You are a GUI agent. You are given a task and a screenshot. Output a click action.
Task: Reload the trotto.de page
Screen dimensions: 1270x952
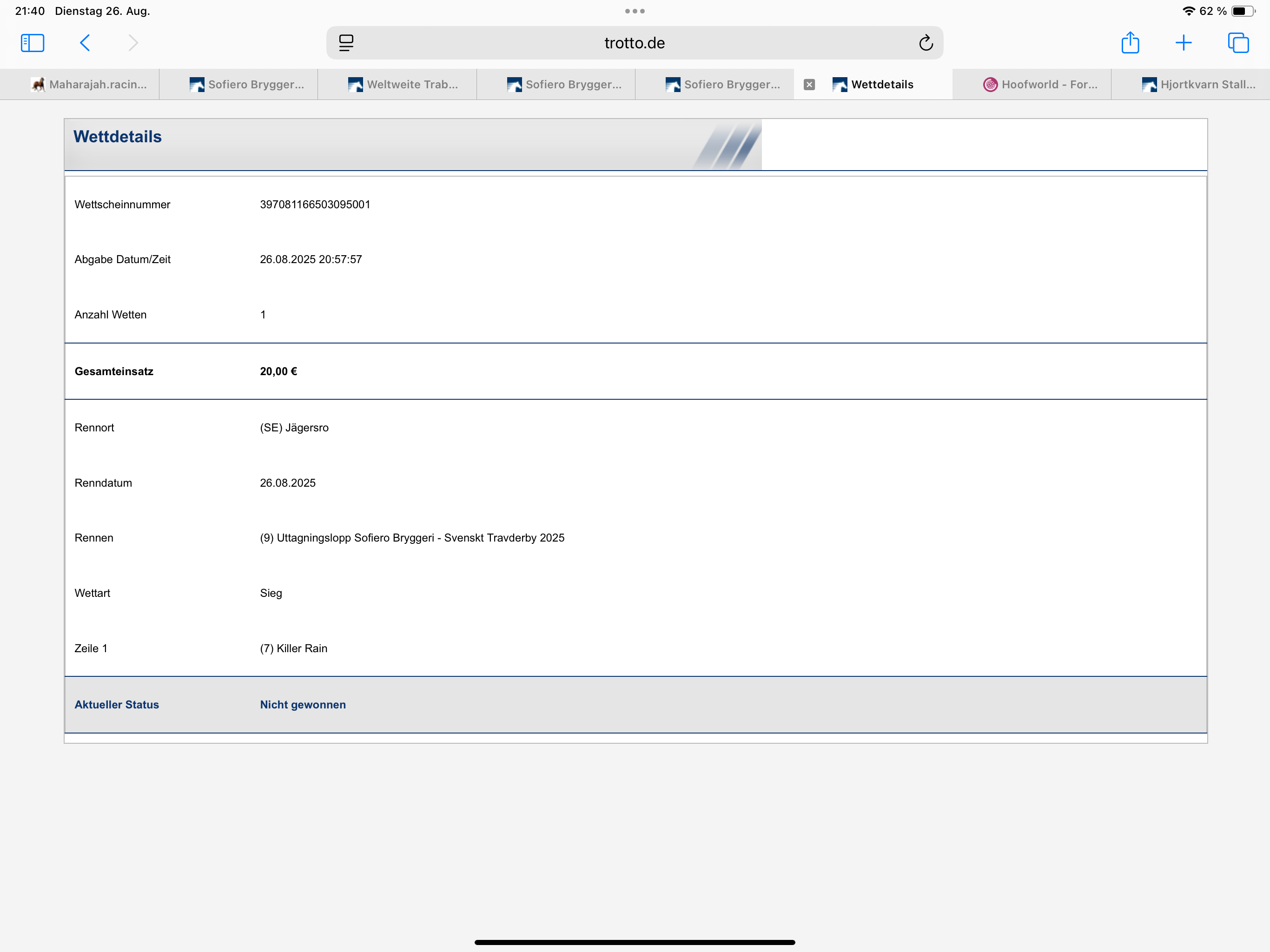(x=926, y=43)
